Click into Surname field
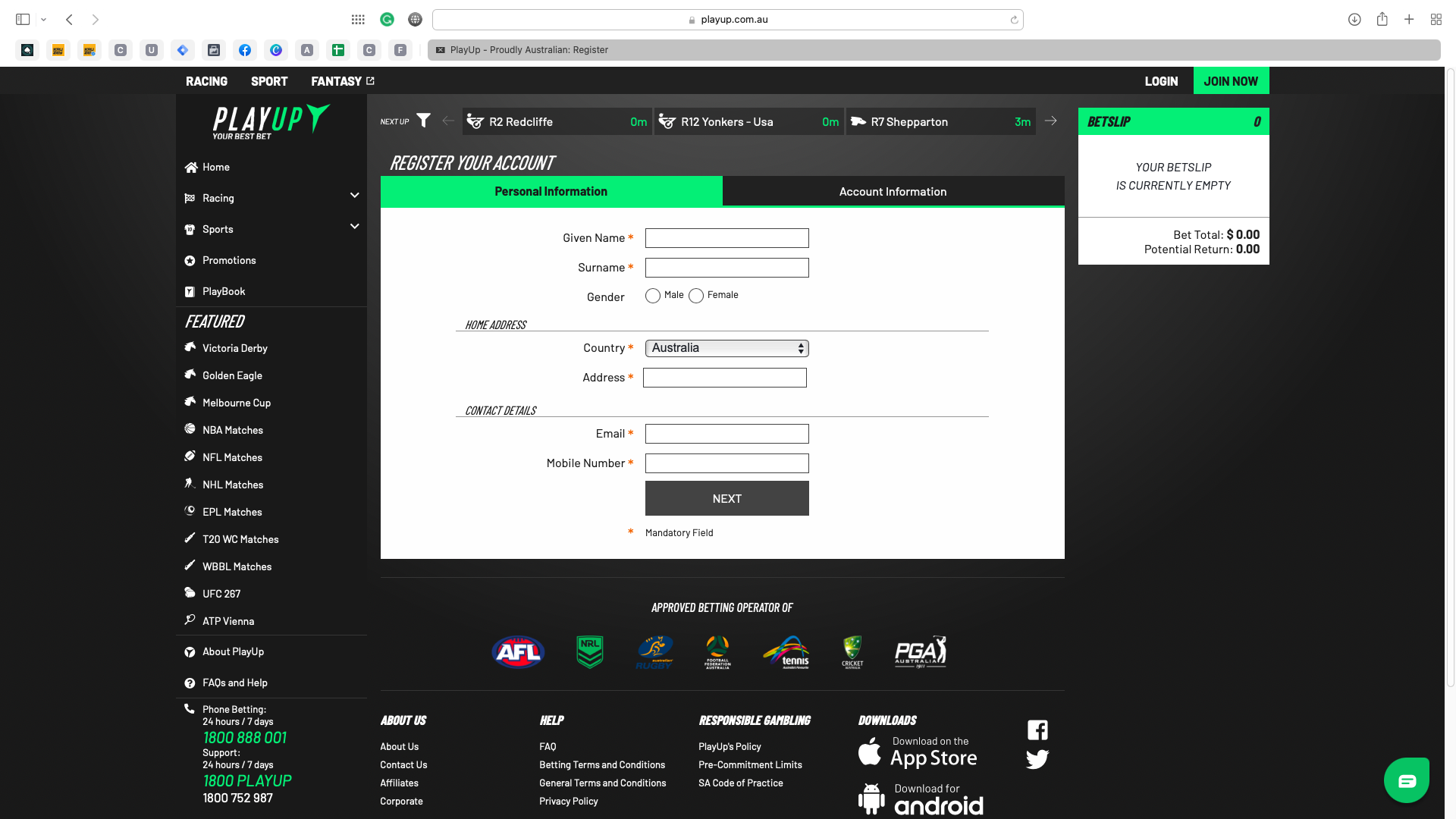 coord(726,268)
